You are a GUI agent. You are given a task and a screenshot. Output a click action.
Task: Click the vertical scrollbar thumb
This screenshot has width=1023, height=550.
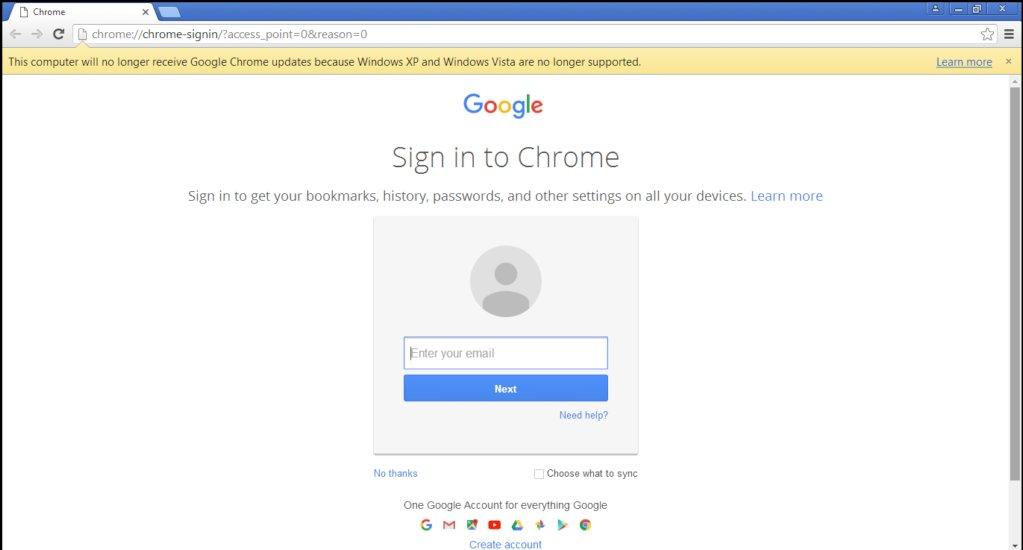(1015, 283)
